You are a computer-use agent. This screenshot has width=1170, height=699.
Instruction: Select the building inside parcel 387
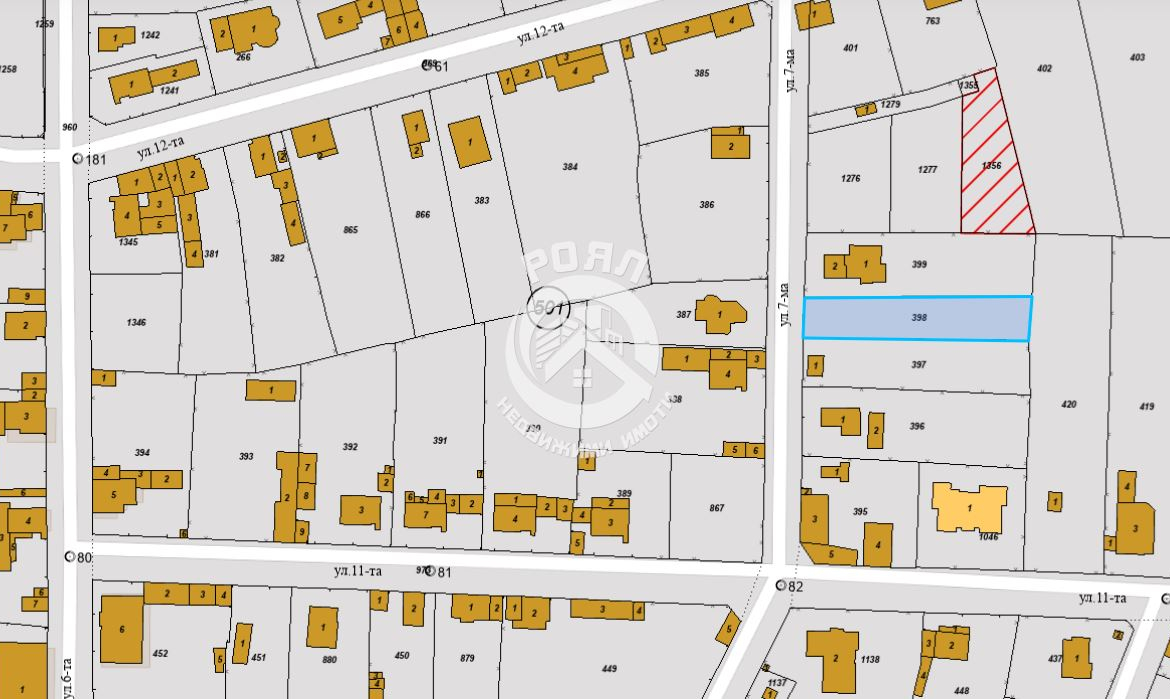coord(720,315)
